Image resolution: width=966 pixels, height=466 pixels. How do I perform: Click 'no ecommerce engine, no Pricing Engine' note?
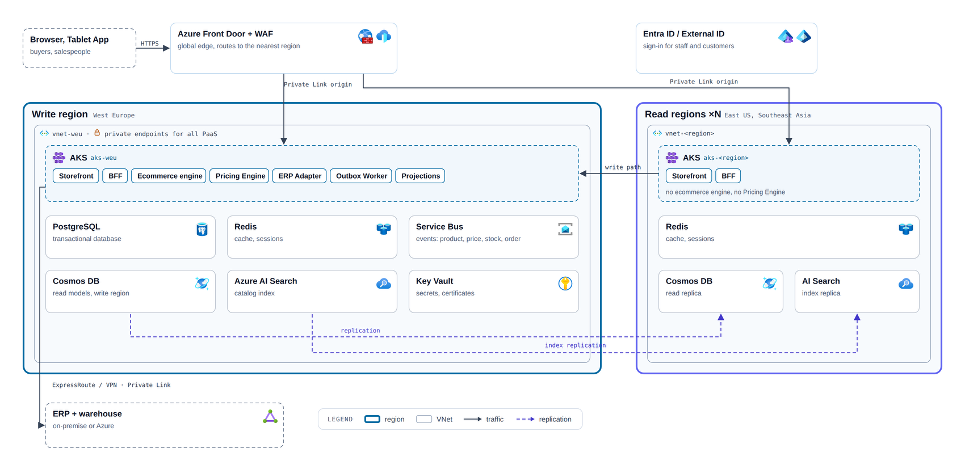point(725,192)
